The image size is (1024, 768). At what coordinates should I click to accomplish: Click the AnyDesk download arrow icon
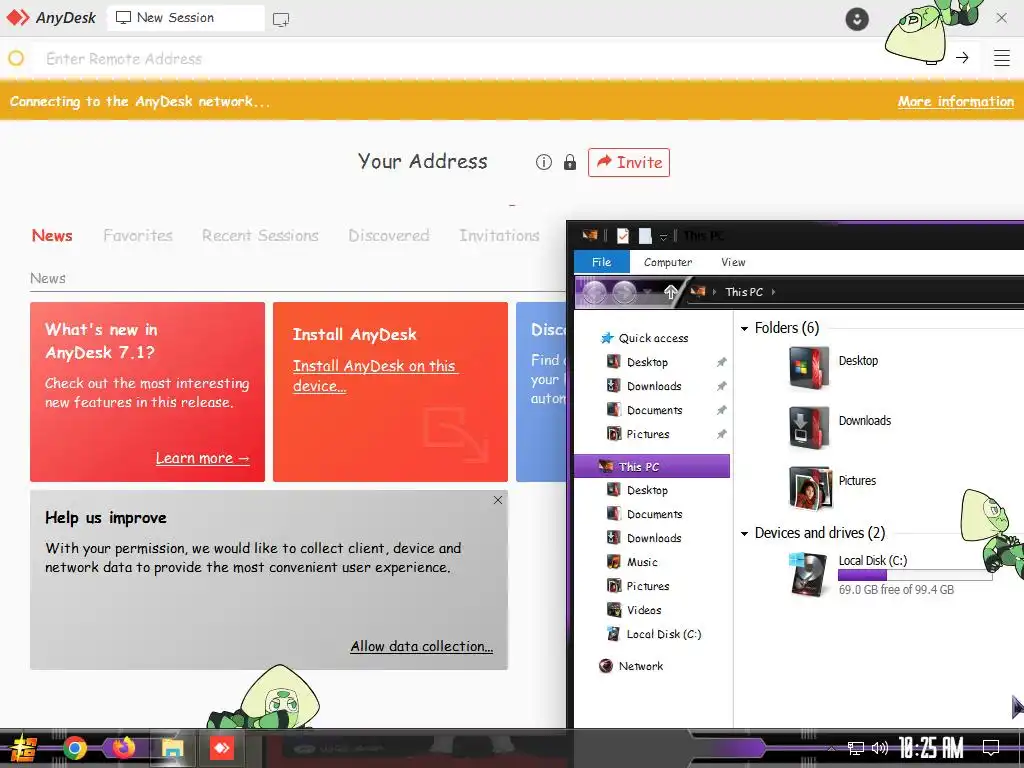(x=857, y=18)
